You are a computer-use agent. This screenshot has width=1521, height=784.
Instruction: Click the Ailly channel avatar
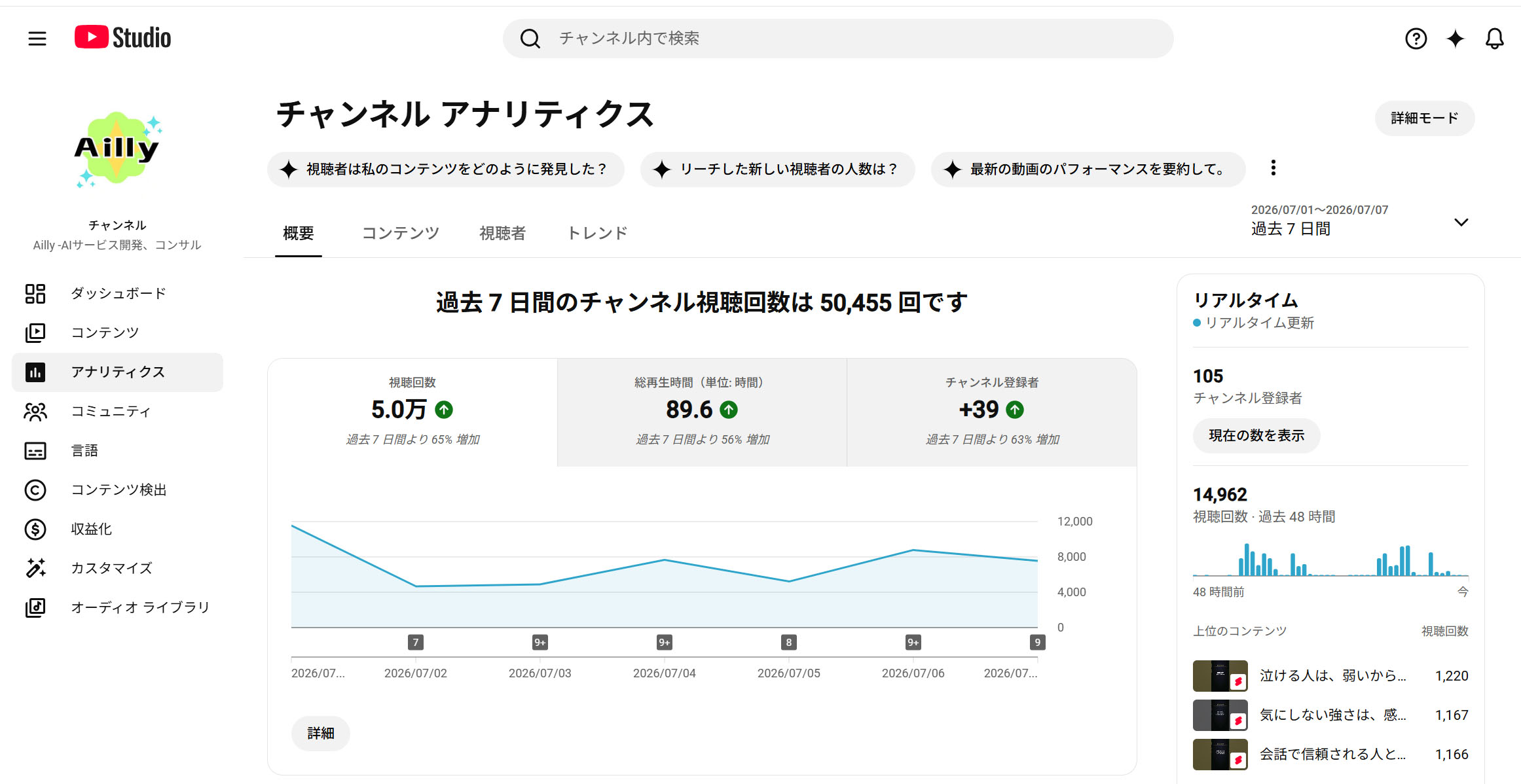[x=117, y=150]
